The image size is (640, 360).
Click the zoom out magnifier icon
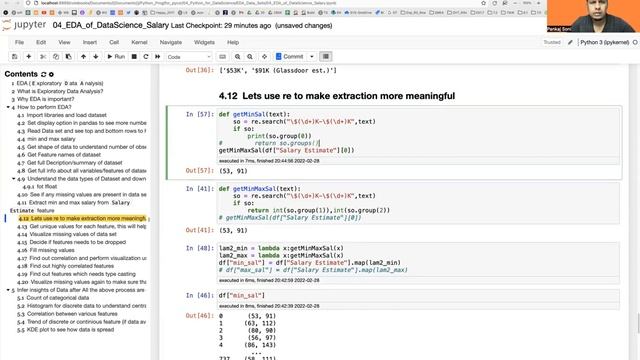coord(250,57)
